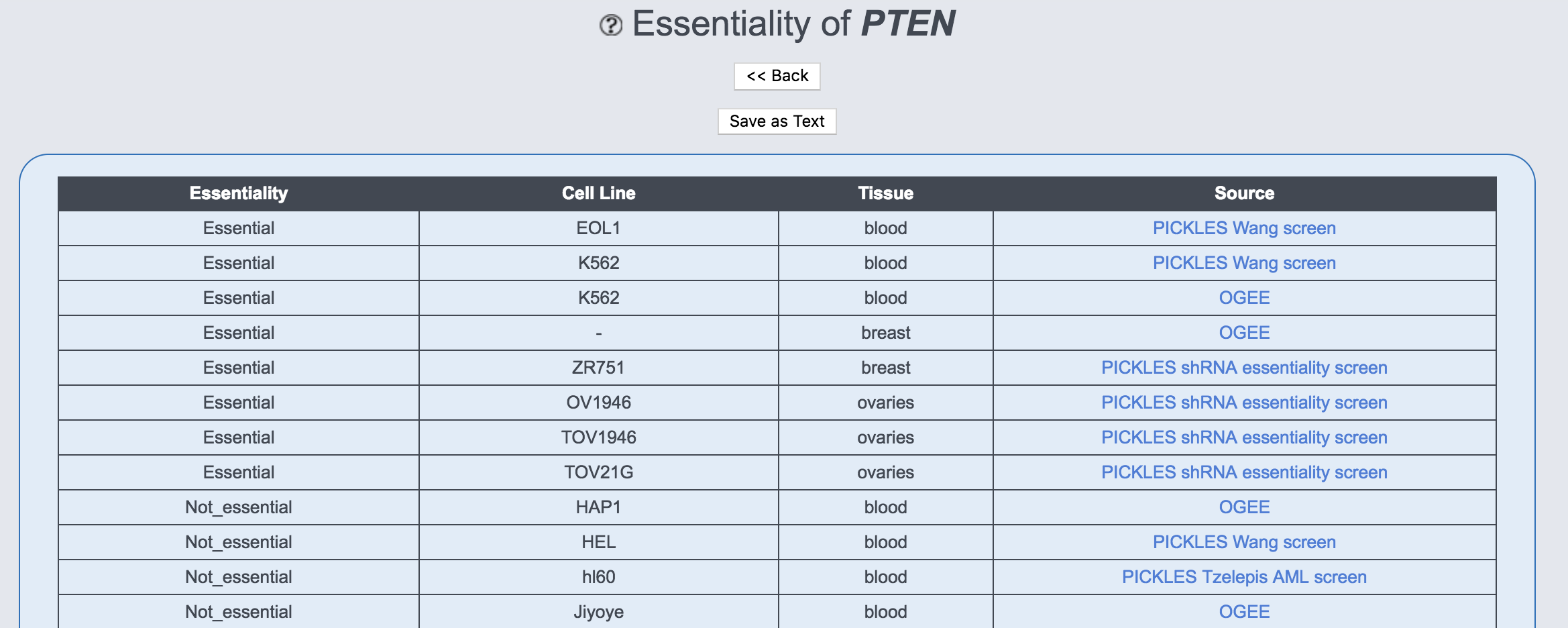
Task: Open the PICKLES shRNA screen link for ZR751
Action: pyautogui.click(x=1244, y=368)
